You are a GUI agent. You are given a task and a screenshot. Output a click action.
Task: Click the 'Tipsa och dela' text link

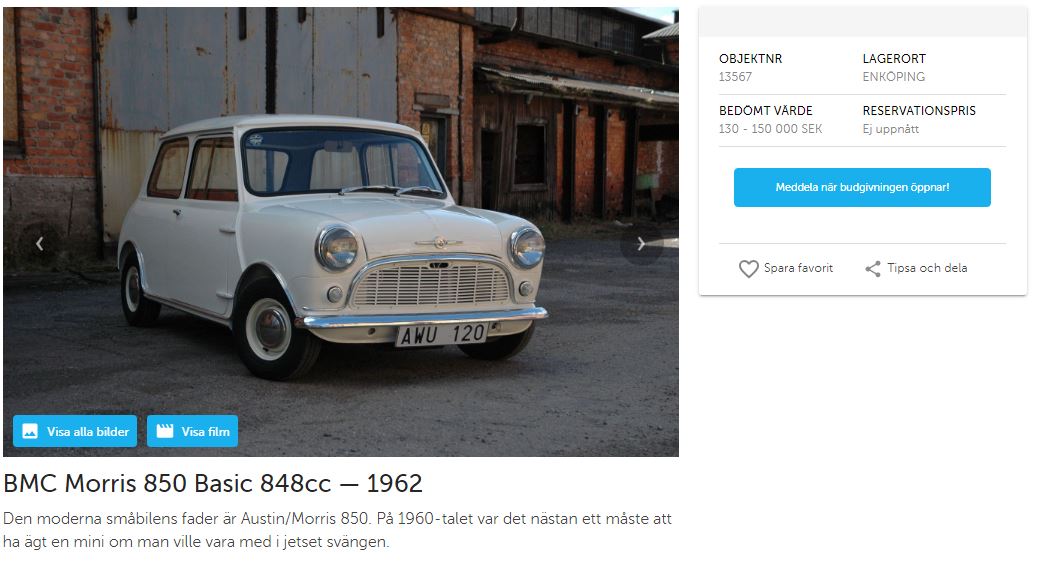[927, 268]
